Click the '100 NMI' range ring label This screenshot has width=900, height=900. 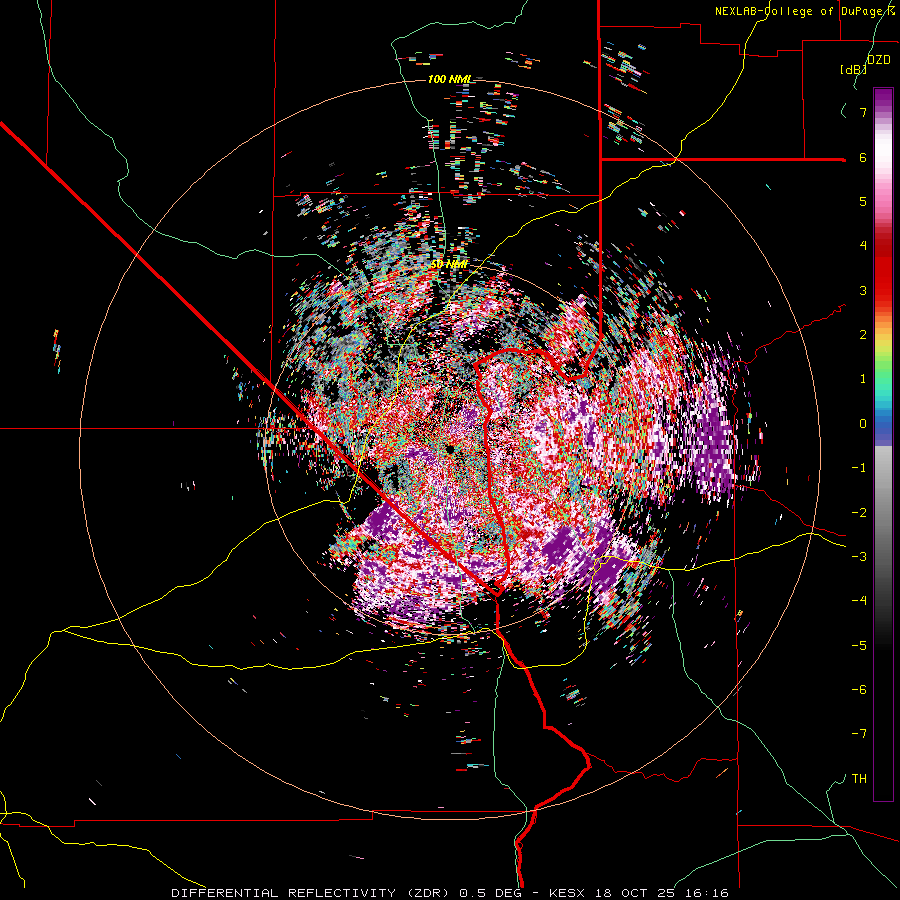[450, 79]
